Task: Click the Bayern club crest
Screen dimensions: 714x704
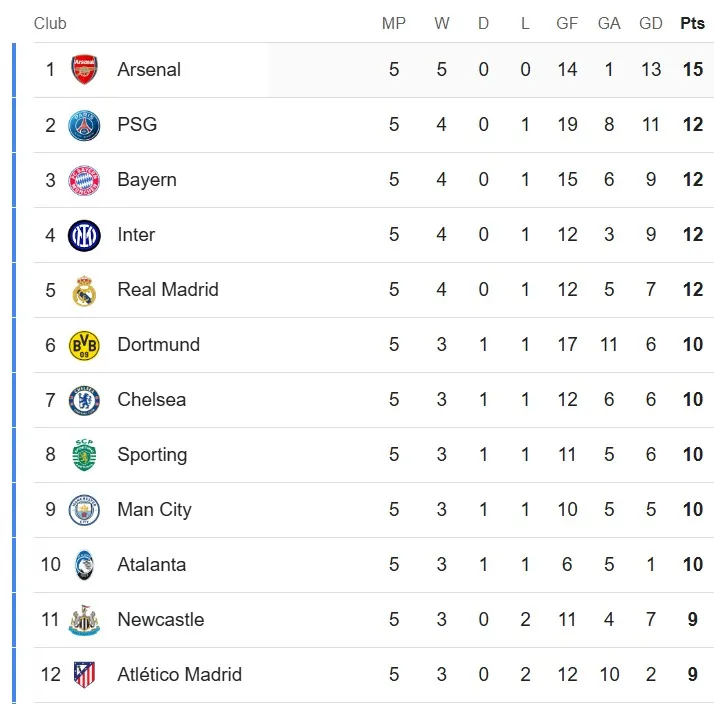Action: click(84, 180)
